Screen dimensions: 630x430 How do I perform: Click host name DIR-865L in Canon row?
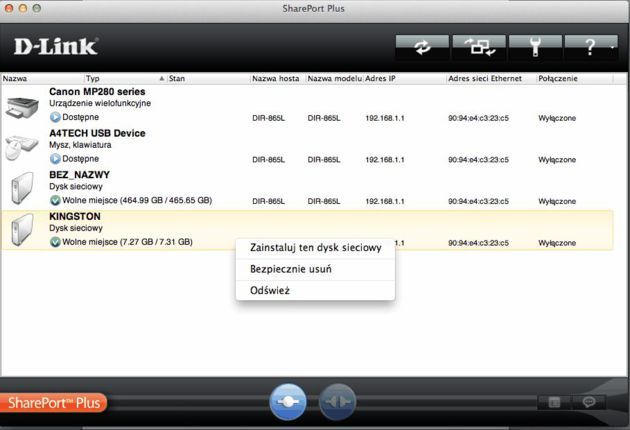[268, 118]
